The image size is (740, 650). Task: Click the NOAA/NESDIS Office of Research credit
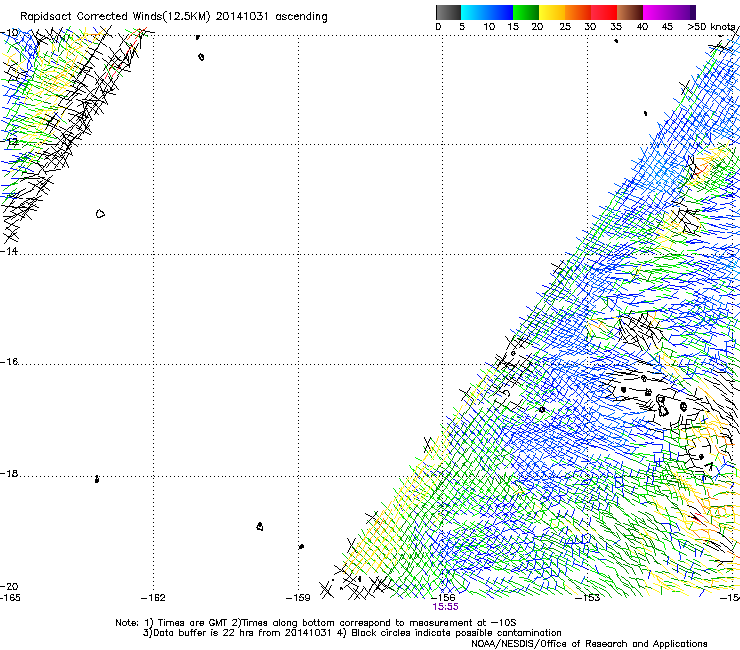point(589,644)
